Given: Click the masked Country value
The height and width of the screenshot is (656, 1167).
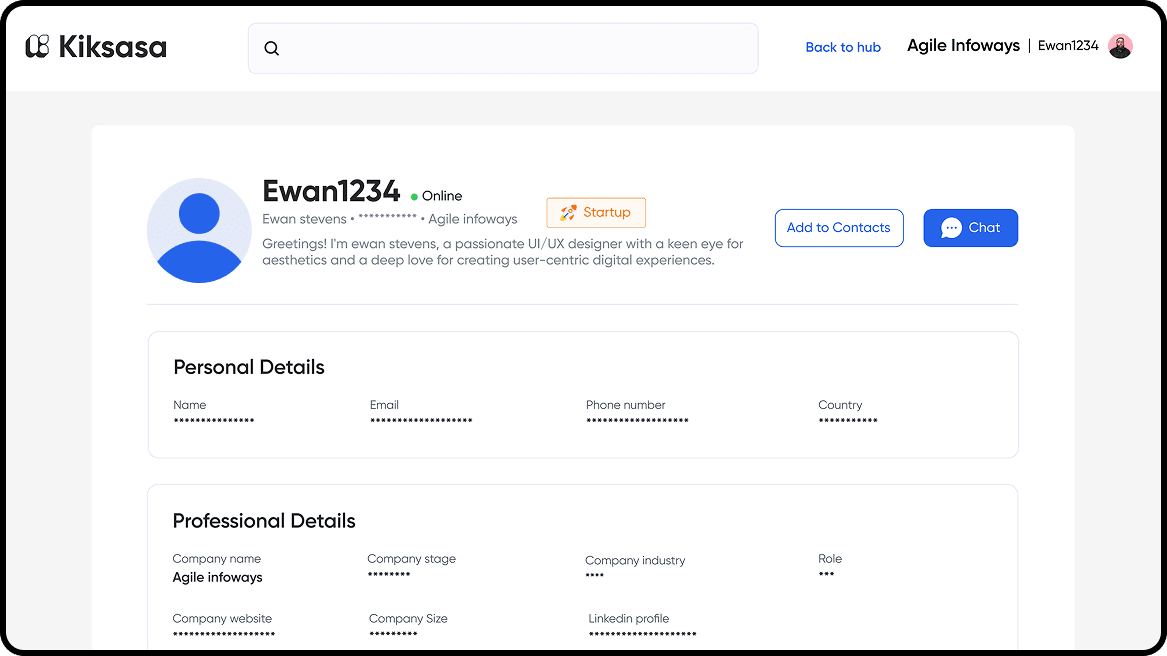Looking at the screenshot, I should [848, 421].
